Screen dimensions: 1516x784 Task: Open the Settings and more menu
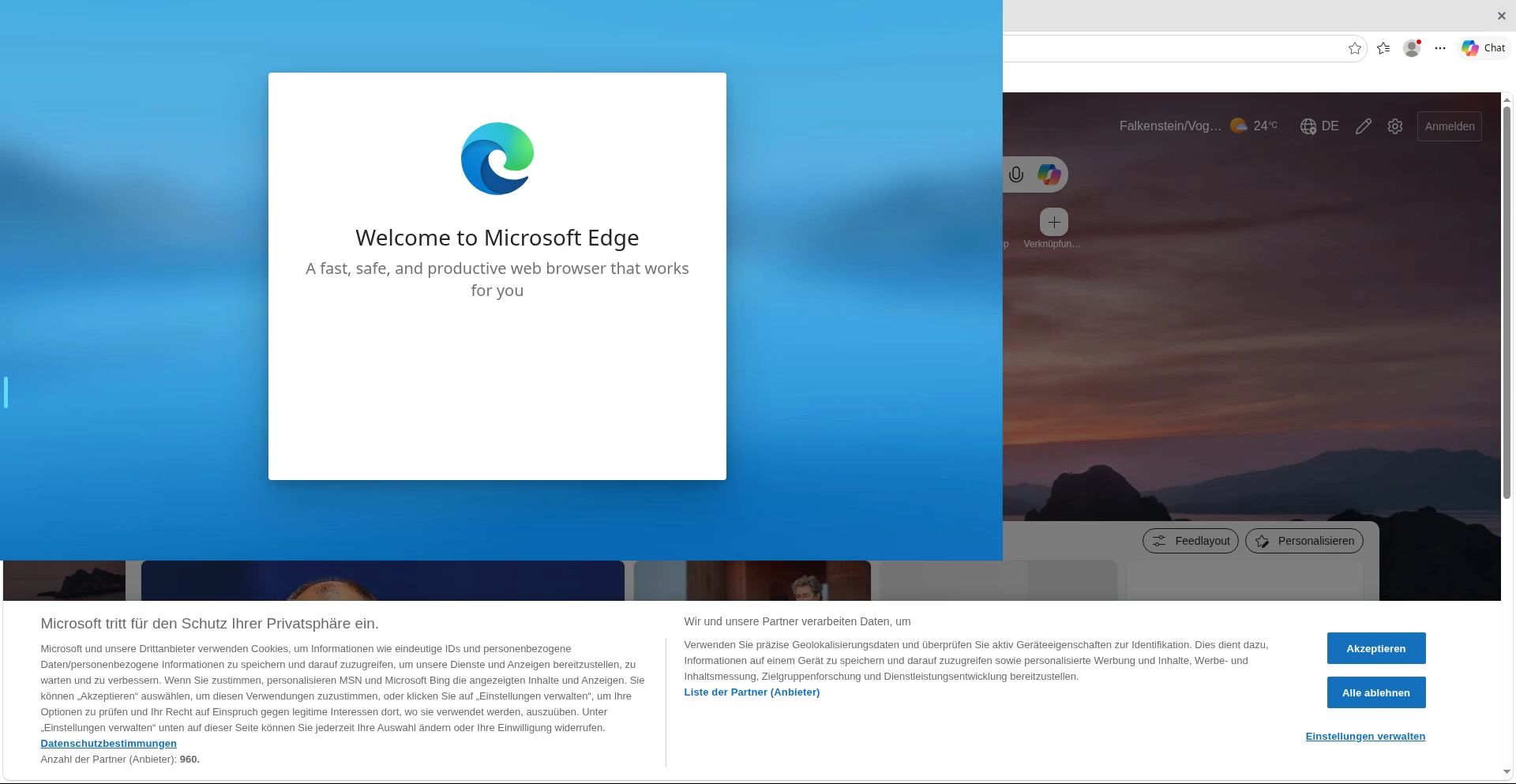1440,48
